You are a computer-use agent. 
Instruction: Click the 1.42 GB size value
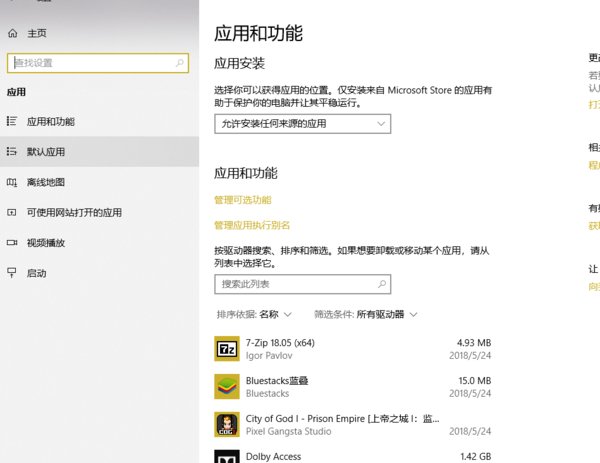point(476,456)
